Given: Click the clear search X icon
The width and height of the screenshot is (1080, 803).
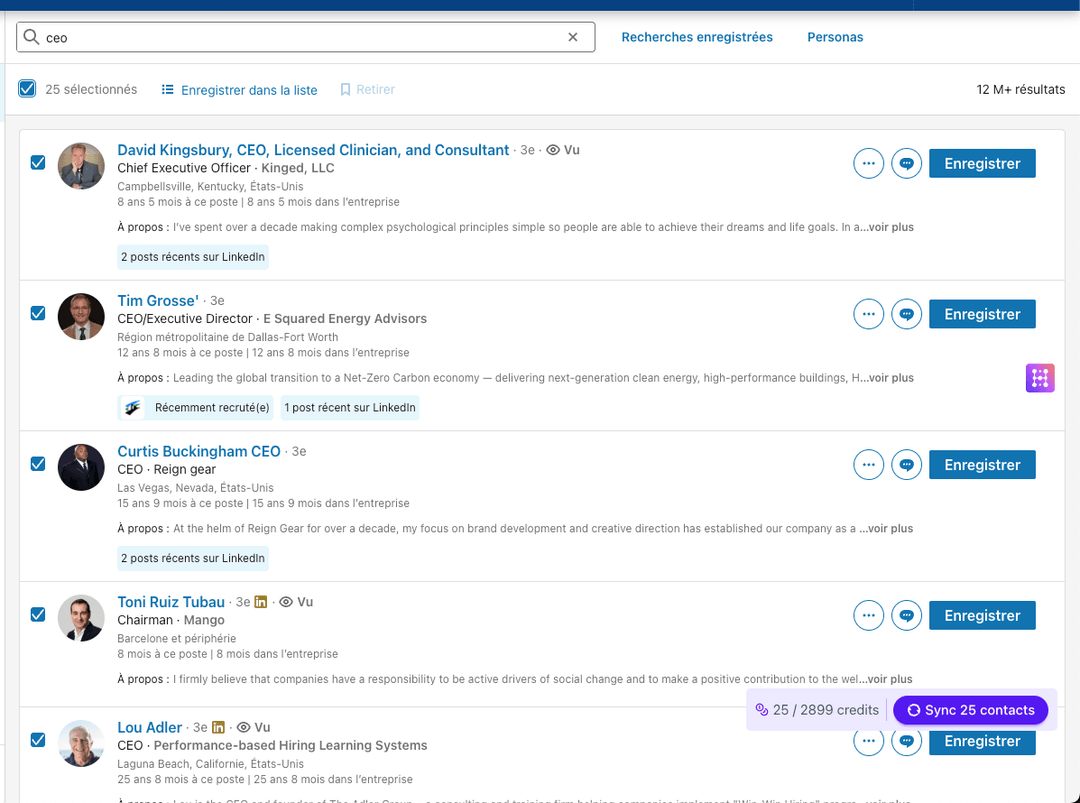Looking at the screenshot, I should click(573, 37).
